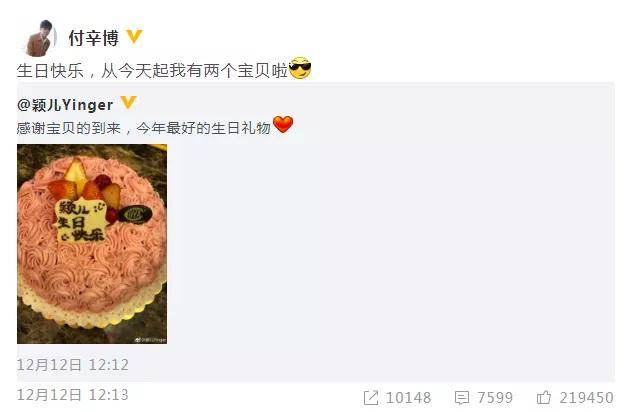The image size is (628, 412).
Task: Open 付辛博's profile avatar
Action: [x=41, y=38]
